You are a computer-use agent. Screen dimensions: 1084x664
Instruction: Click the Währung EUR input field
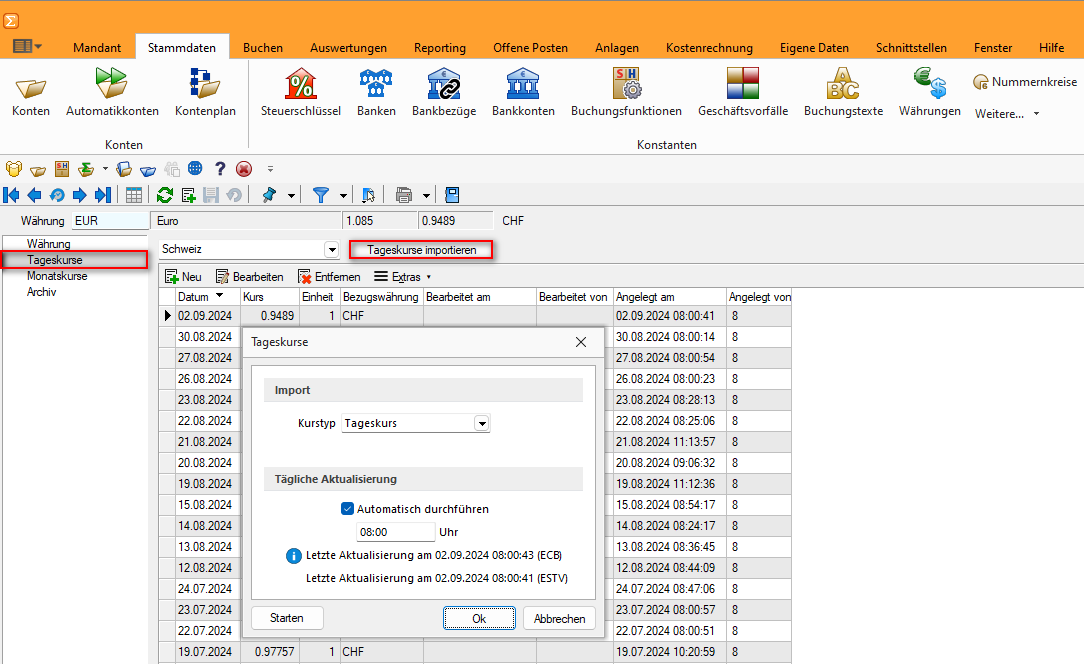(x=111, y=221)
